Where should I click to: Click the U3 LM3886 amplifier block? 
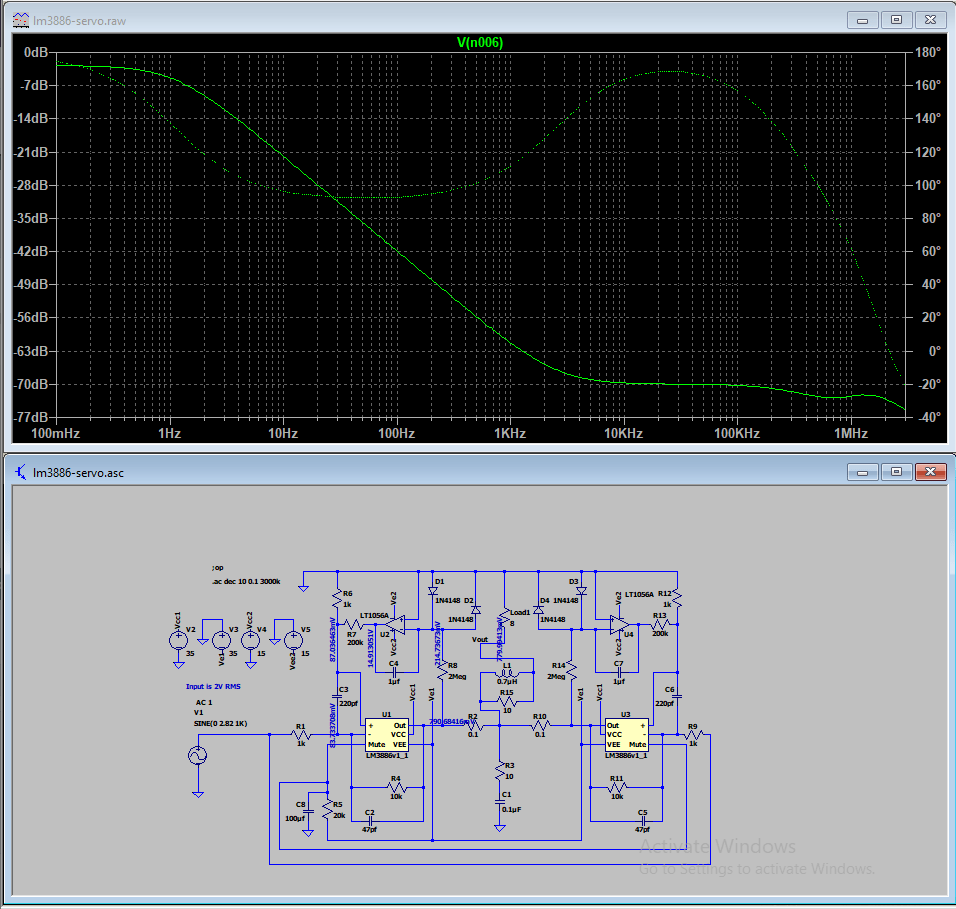626,735
